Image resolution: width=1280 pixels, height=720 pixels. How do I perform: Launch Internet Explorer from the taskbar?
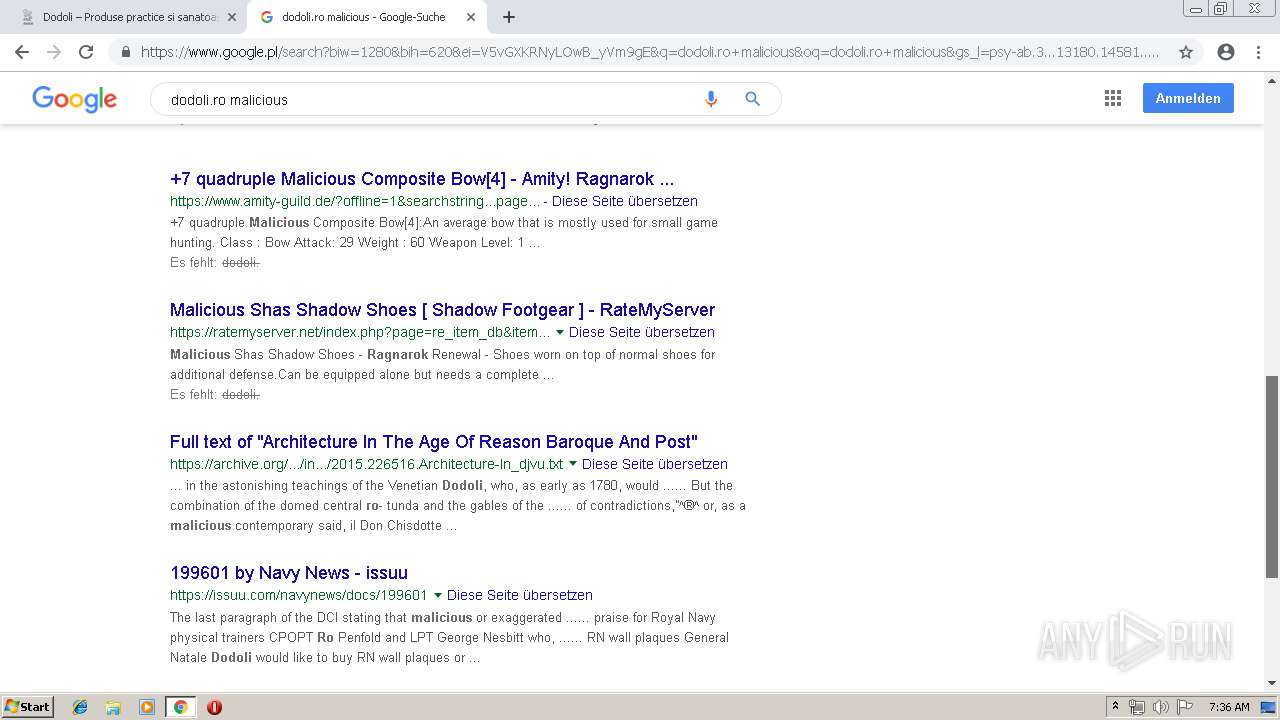[80, 707]
